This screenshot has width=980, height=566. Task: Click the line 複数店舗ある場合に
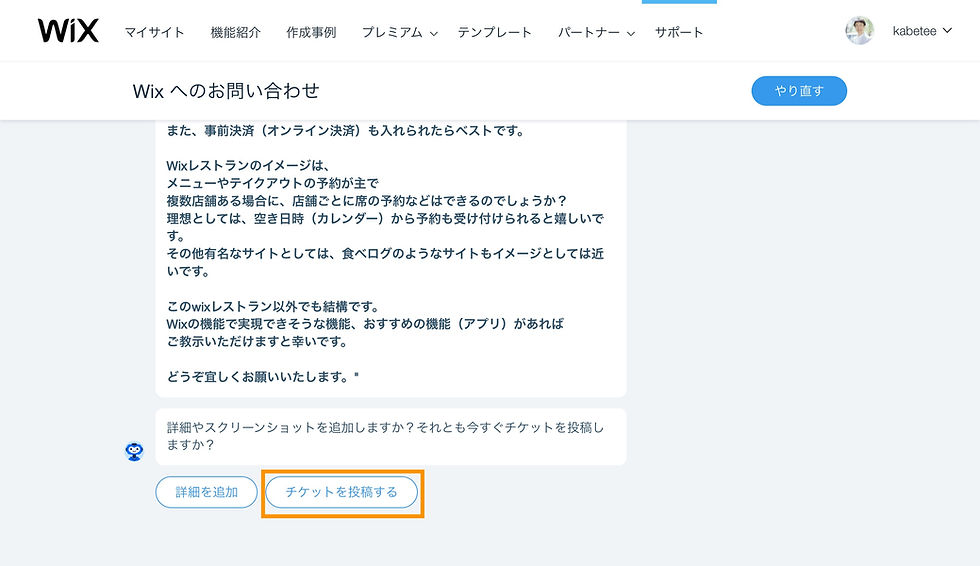pos(366,201)
